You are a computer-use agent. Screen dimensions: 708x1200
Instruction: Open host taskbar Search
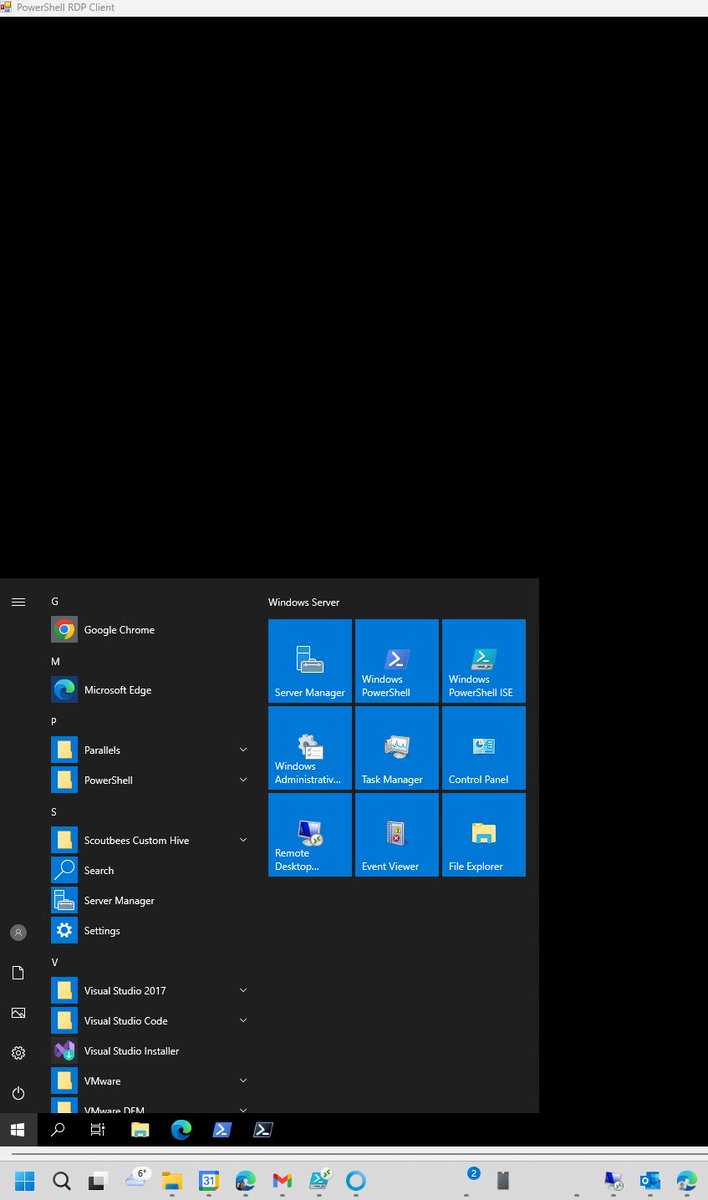click(x=61, y=1181)
